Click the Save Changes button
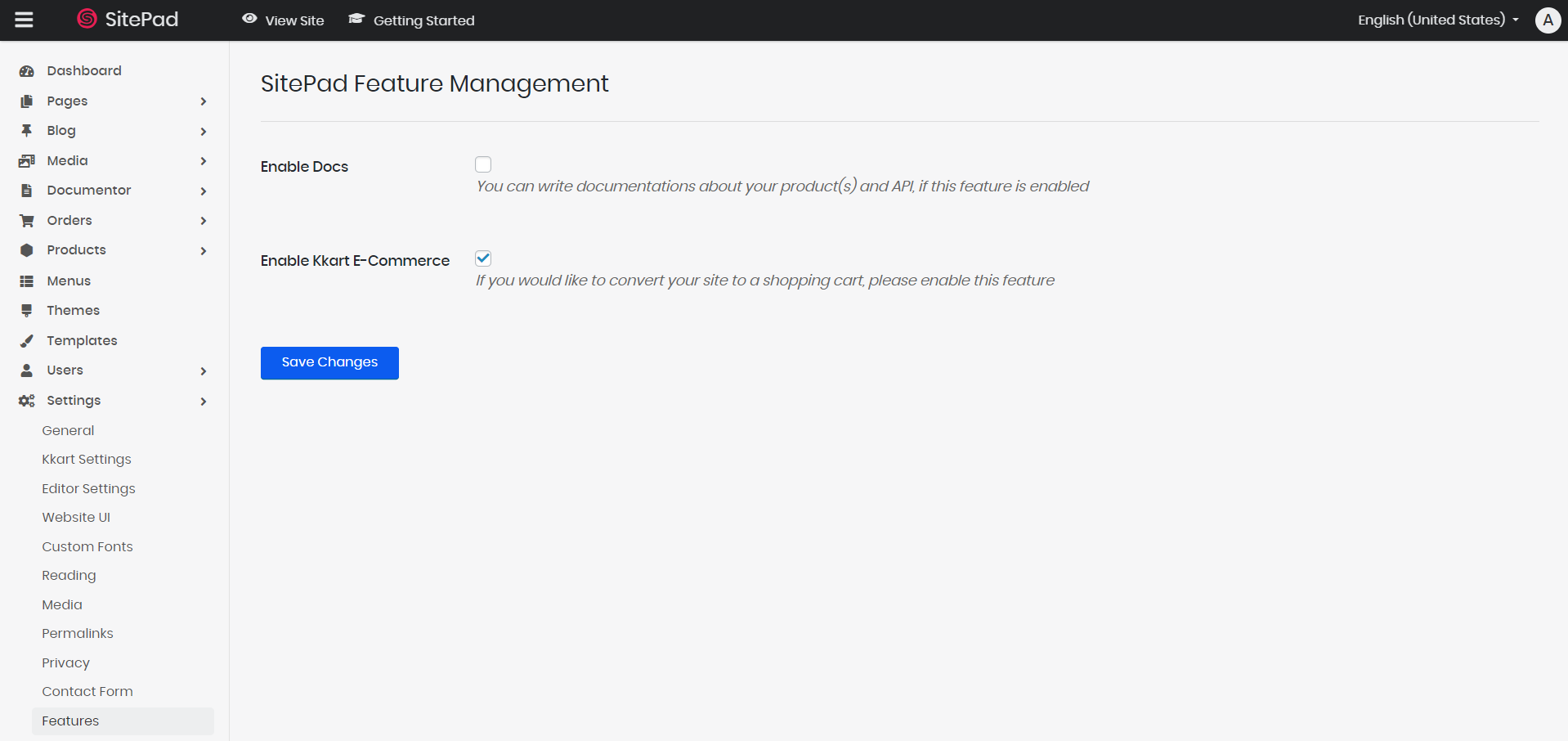This screenshot has width=1568, height=741. pyautogui.click(x=329, y=363)
